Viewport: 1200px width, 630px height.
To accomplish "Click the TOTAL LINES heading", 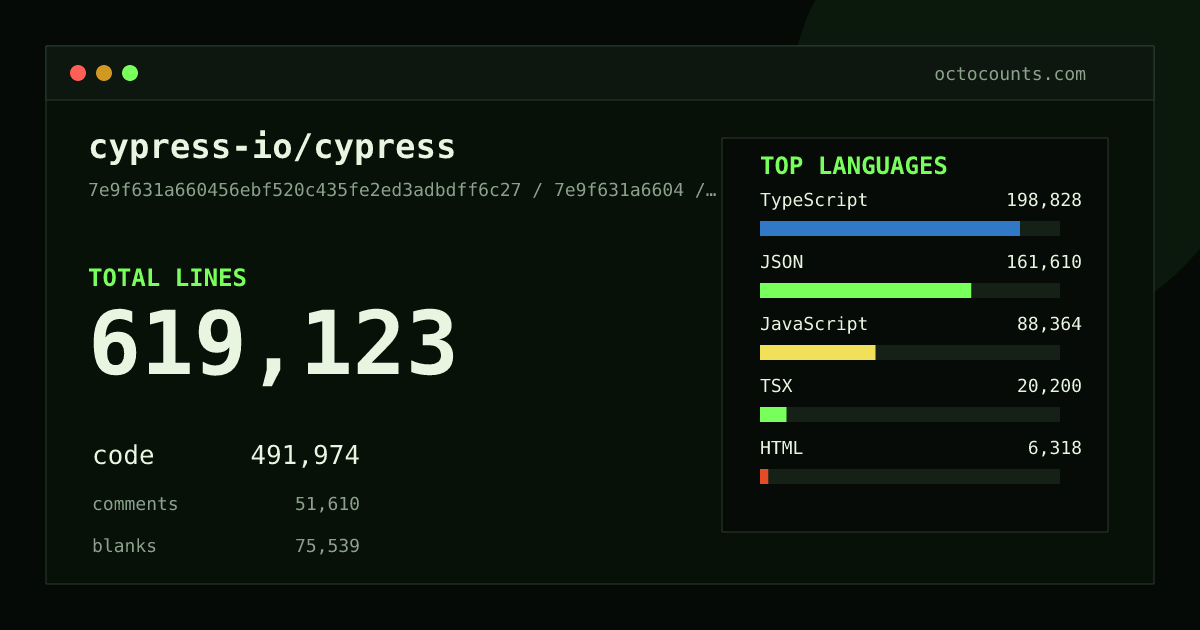I will click(167, 278).
